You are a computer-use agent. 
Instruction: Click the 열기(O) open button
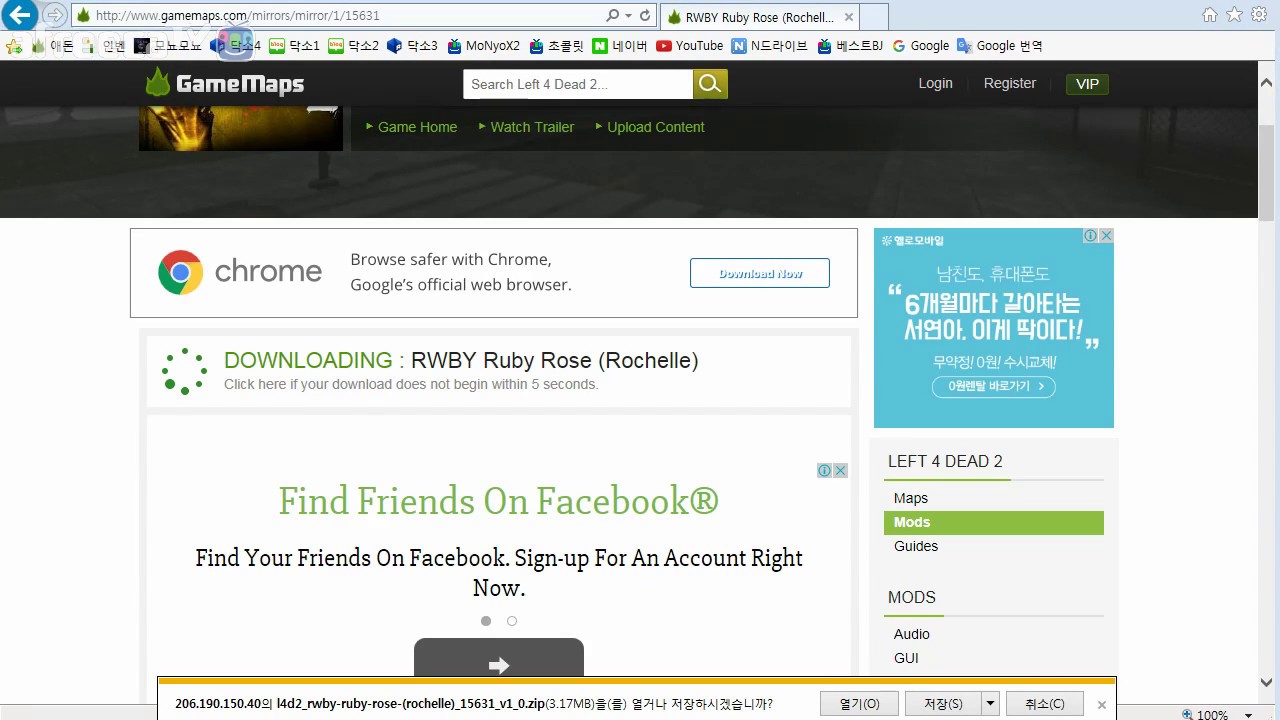point(859,704)
